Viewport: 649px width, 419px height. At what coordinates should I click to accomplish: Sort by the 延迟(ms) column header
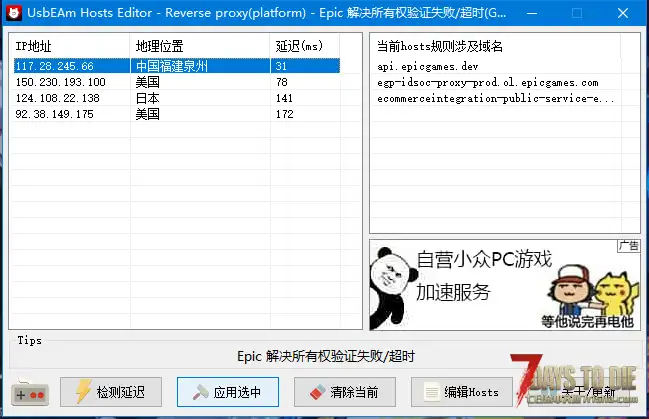(305, 46)
